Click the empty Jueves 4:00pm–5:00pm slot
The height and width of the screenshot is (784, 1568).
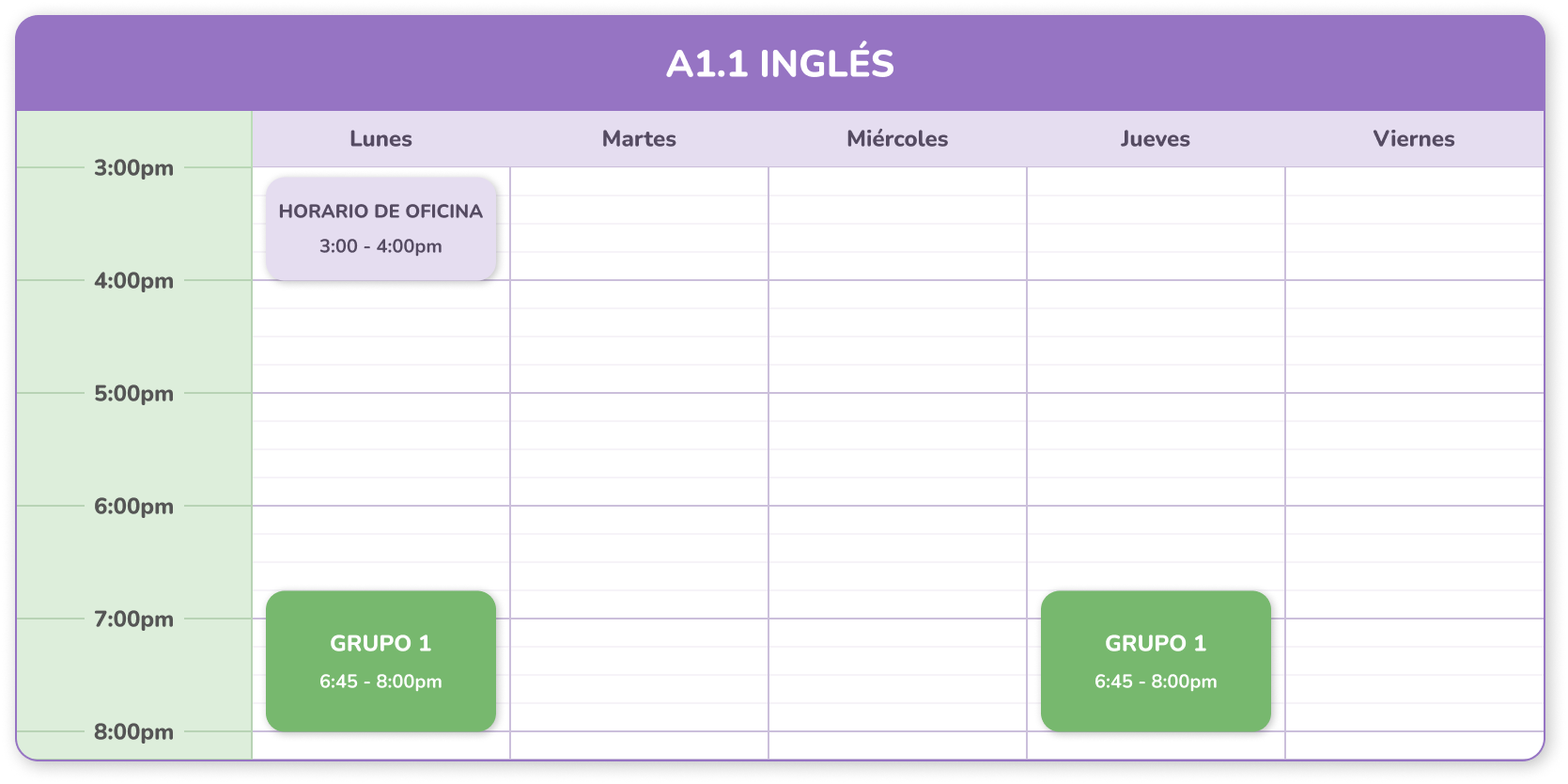1156,337
